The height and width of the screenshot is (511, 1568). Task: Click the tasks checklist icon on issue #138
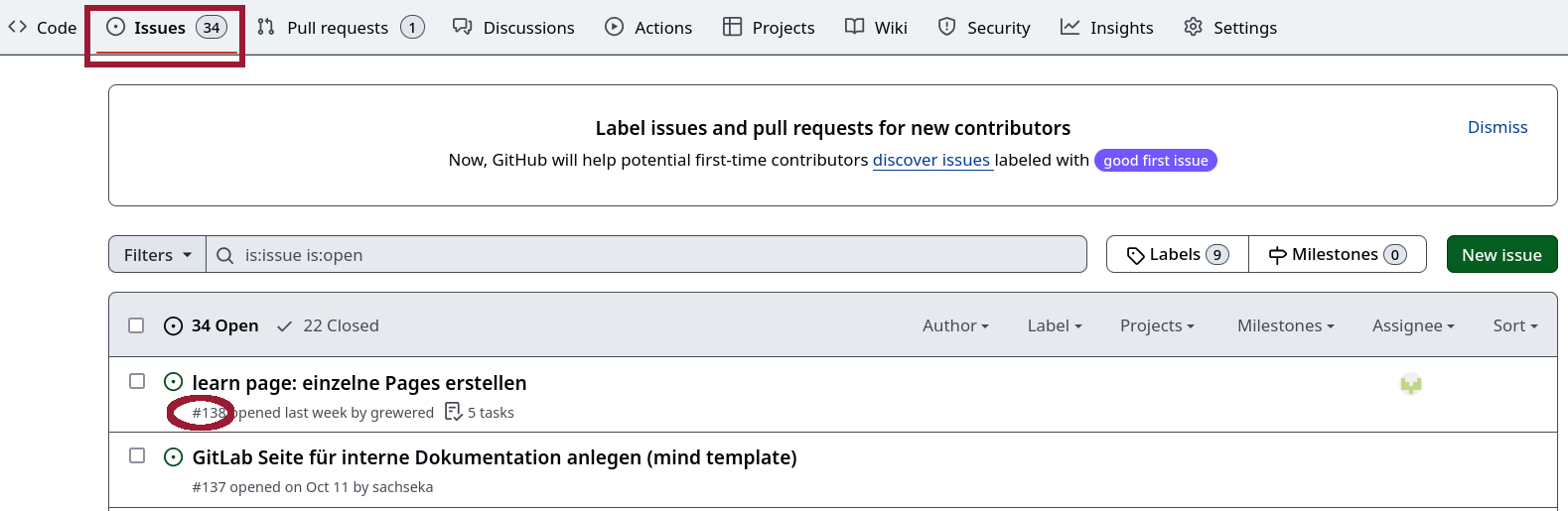point(454,412)
